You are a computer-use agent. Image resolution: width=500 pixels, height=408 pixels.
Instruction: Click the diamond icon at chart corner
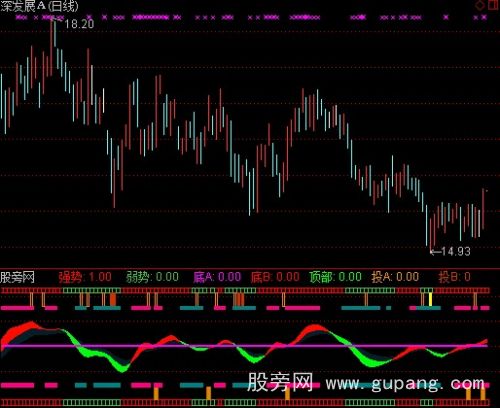[480, 5]
